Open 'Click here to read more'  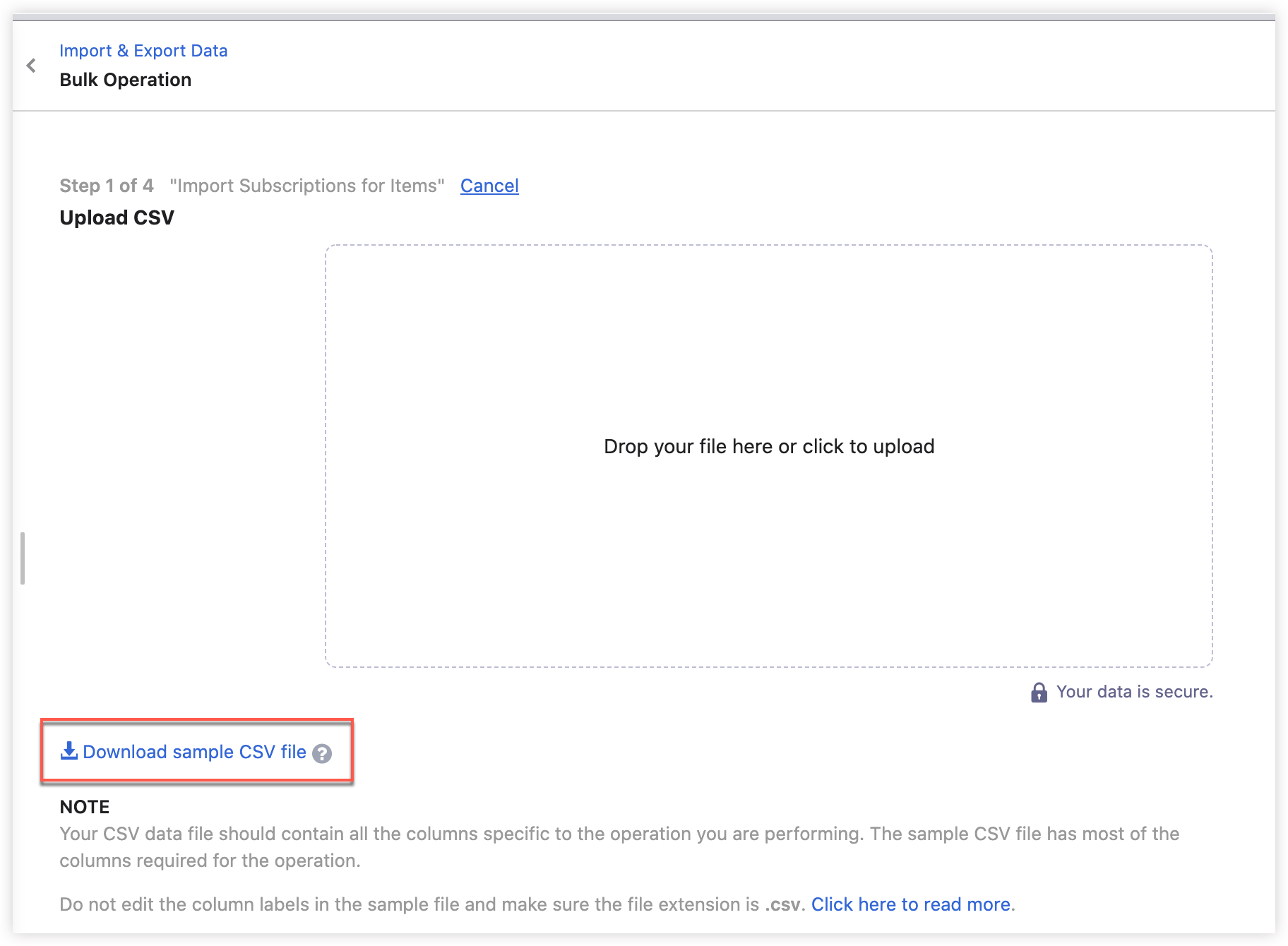click(x=910, y=904)
